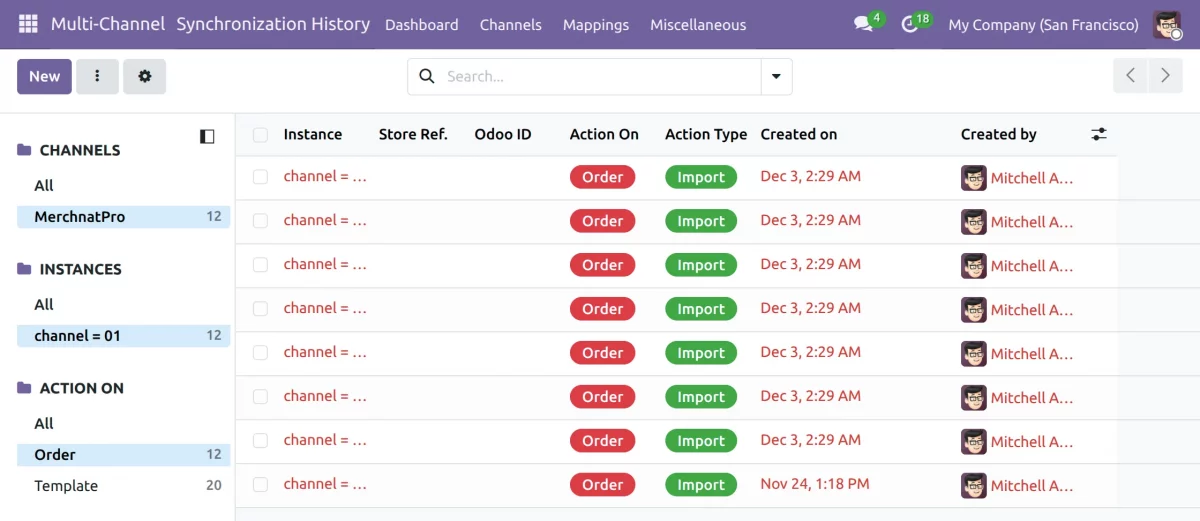Check the Nov 24 row's checkbox
This screenshot has height=521, width=1200.
pos(260,485)
